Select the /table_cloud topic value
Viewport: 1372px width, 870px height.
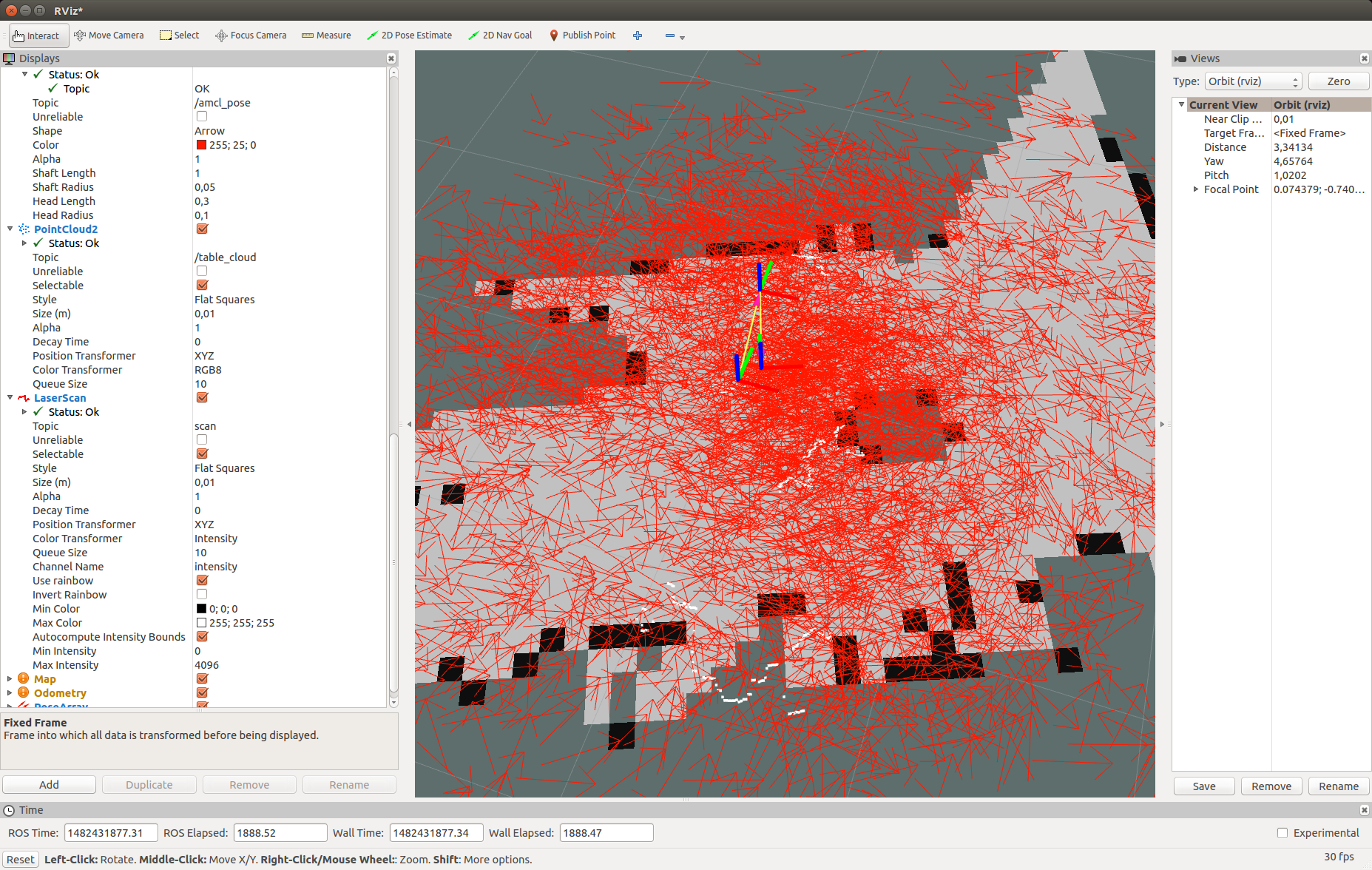coord(226,257)
